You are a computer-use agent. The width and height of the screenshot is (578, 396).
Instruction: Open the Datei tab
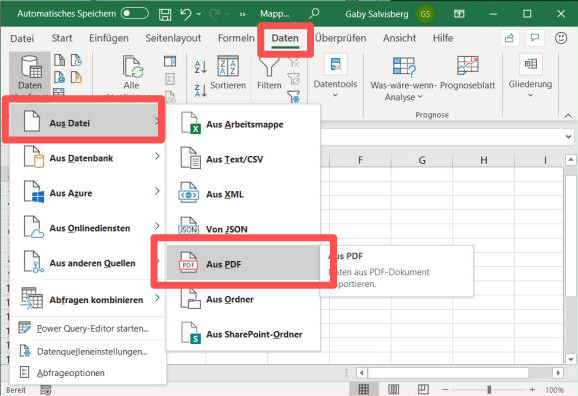(22, 38)
